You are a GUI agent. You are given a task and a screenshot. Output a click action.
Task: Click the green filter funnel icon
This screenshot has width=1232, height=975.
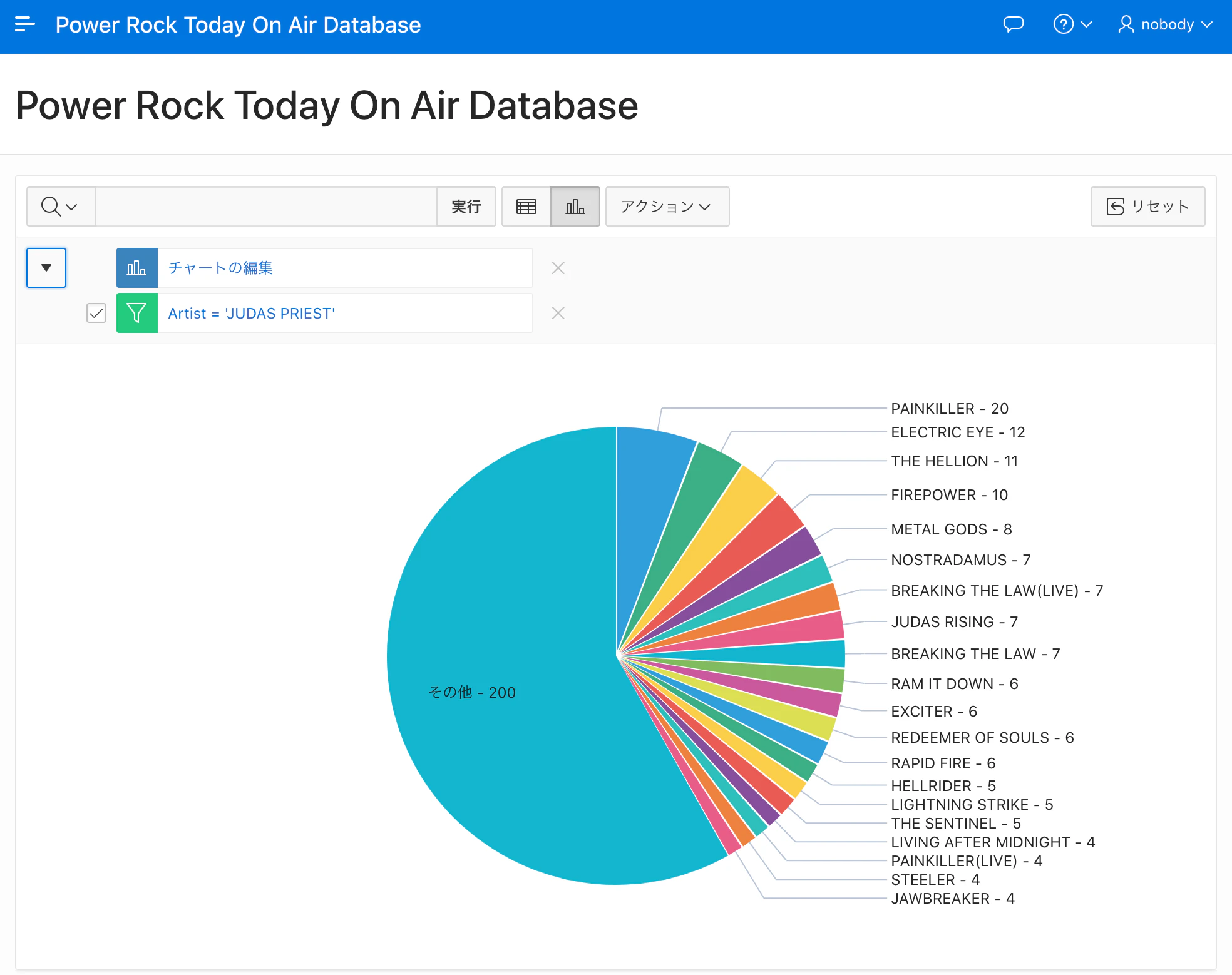pos(136,313)
